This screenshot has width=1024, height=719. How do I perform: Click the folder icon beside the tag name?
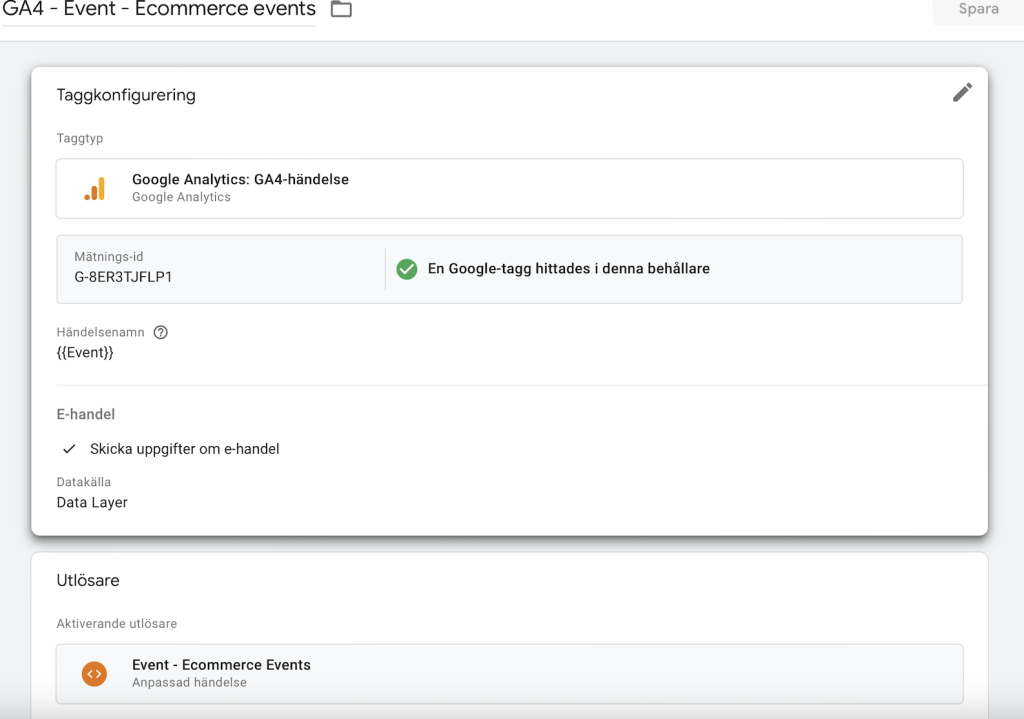point(341,9)
